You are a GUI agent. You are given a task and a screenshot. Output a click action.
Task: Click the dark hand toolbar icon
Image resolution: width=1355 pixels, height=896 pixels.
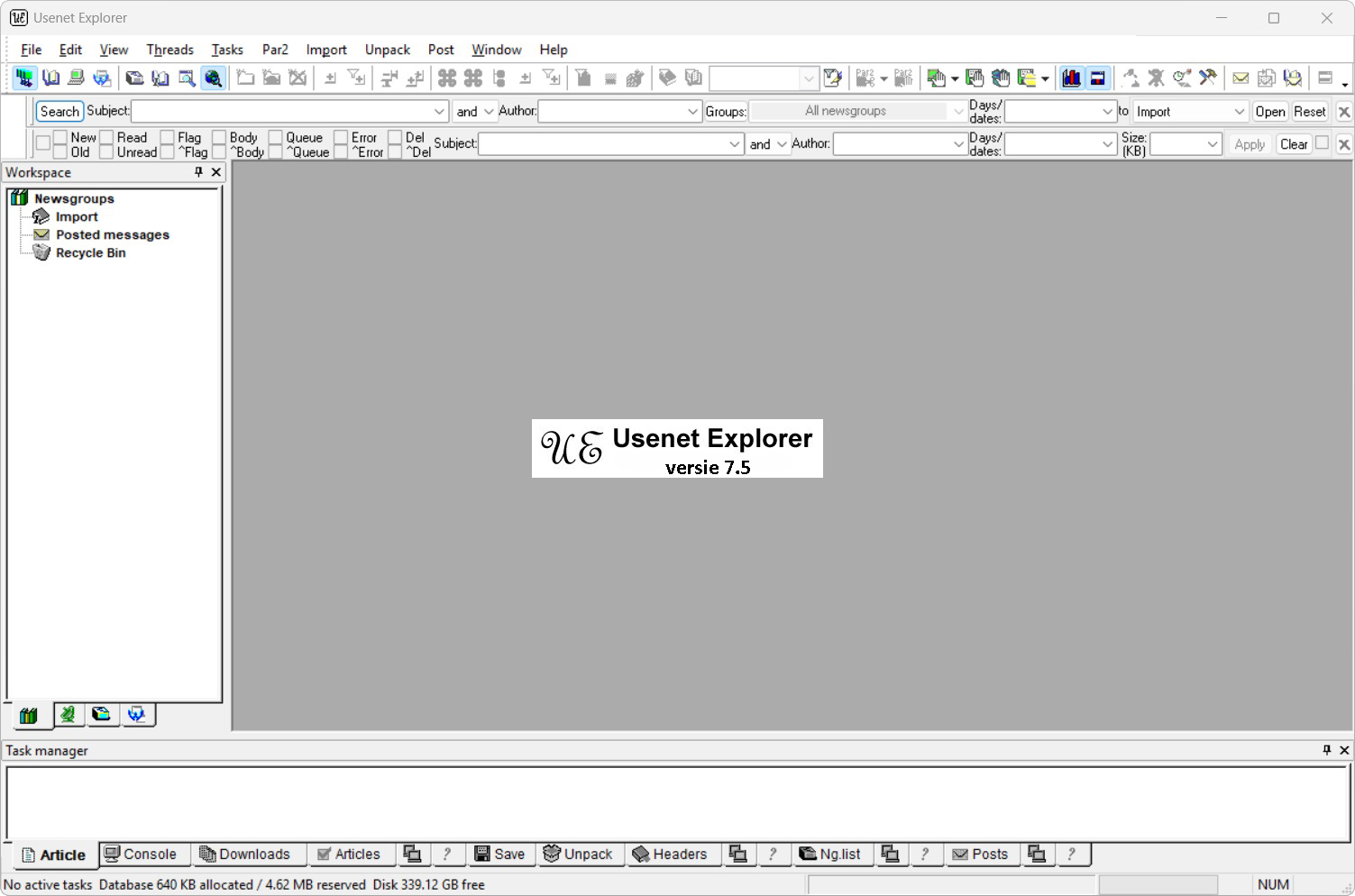(1001, 78)
